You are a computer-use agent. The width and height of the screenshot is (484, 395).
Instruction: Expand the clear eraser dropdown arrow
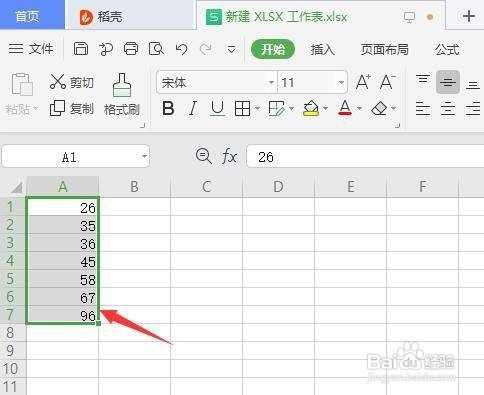tap(394, 108)
